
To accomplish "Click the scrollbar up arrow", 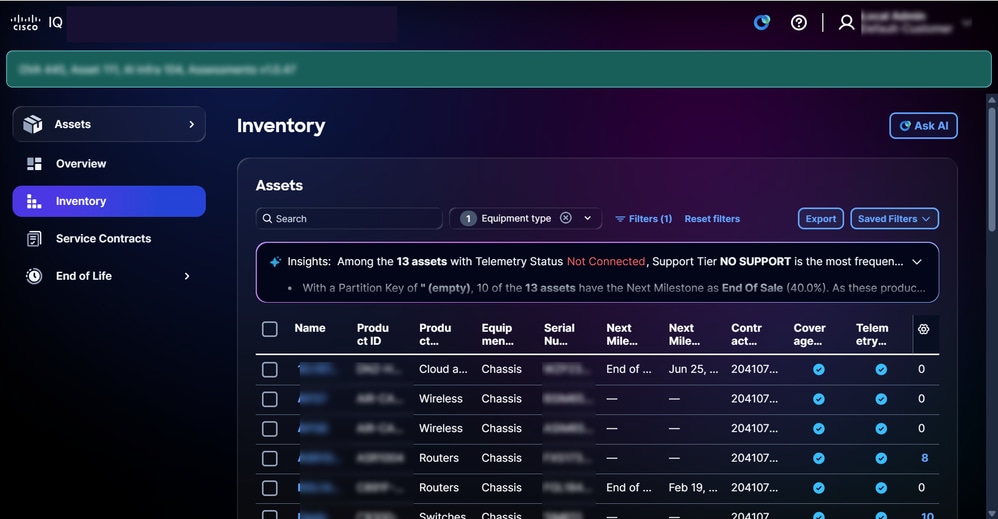I will 992,99.
